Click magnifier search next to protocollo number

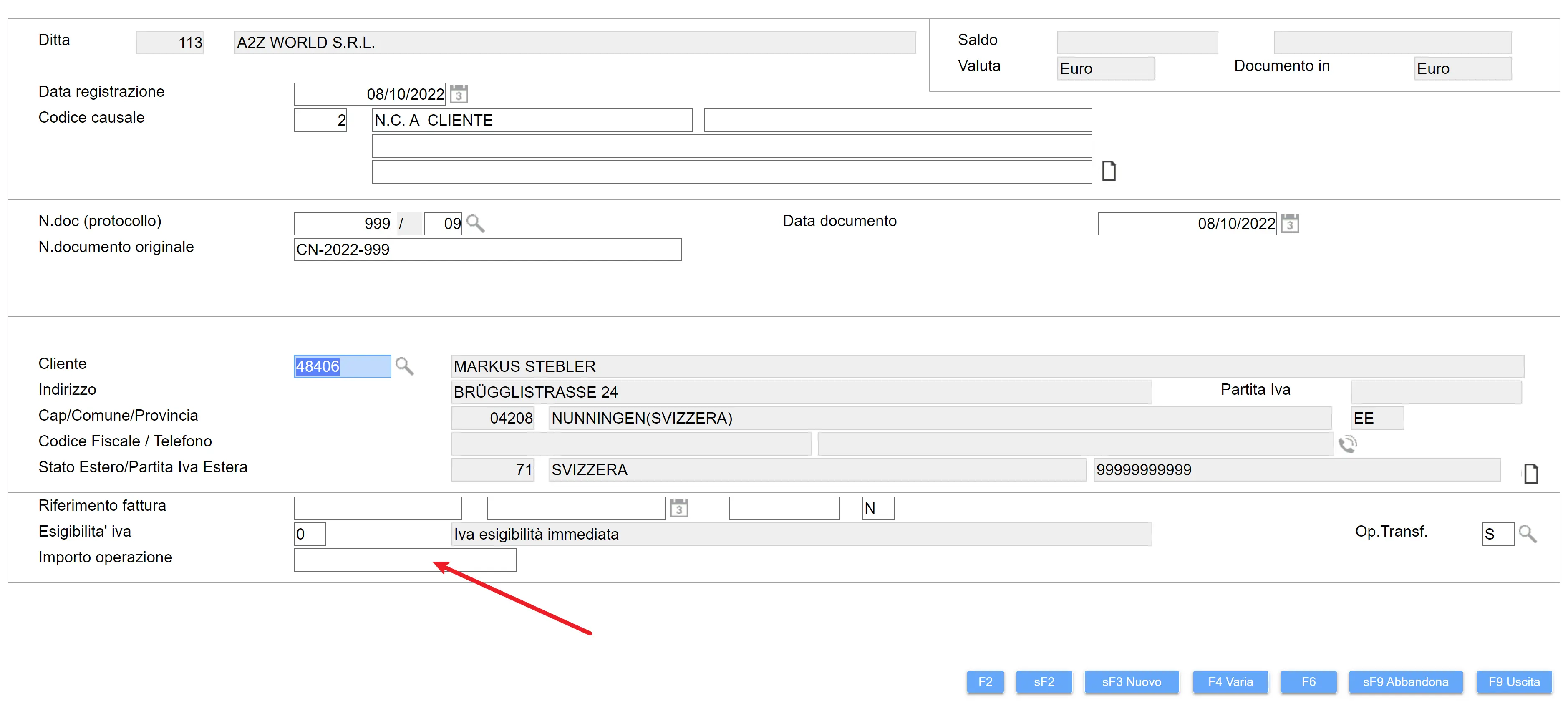tap(475, 223)
